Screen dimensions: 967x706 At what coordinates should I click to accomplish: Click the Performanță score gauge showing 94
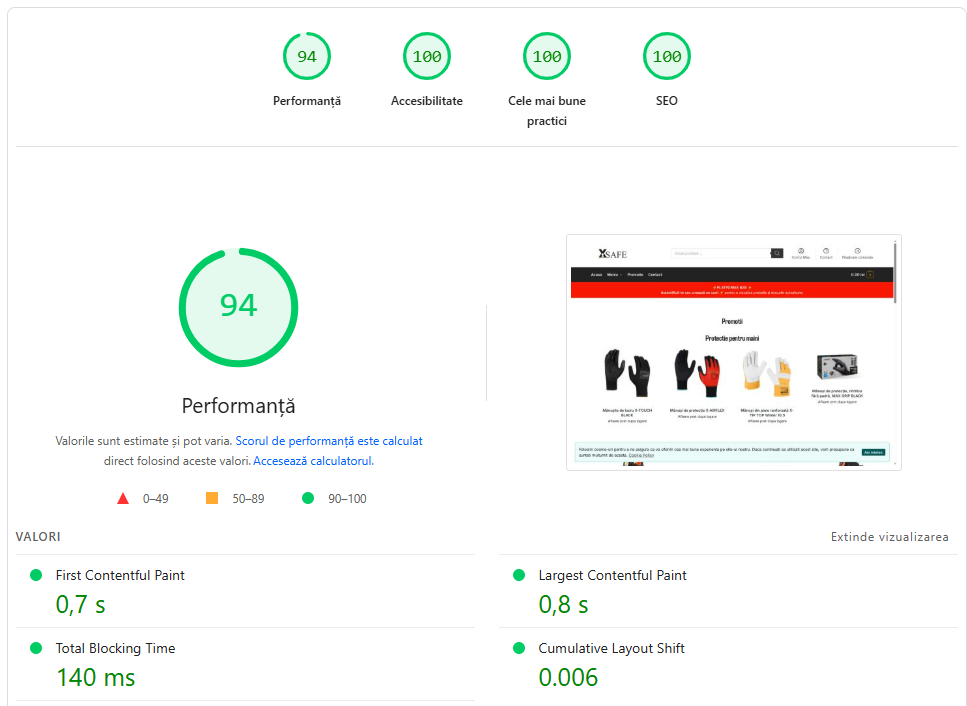pyautogui.click(x=307, y=56)
